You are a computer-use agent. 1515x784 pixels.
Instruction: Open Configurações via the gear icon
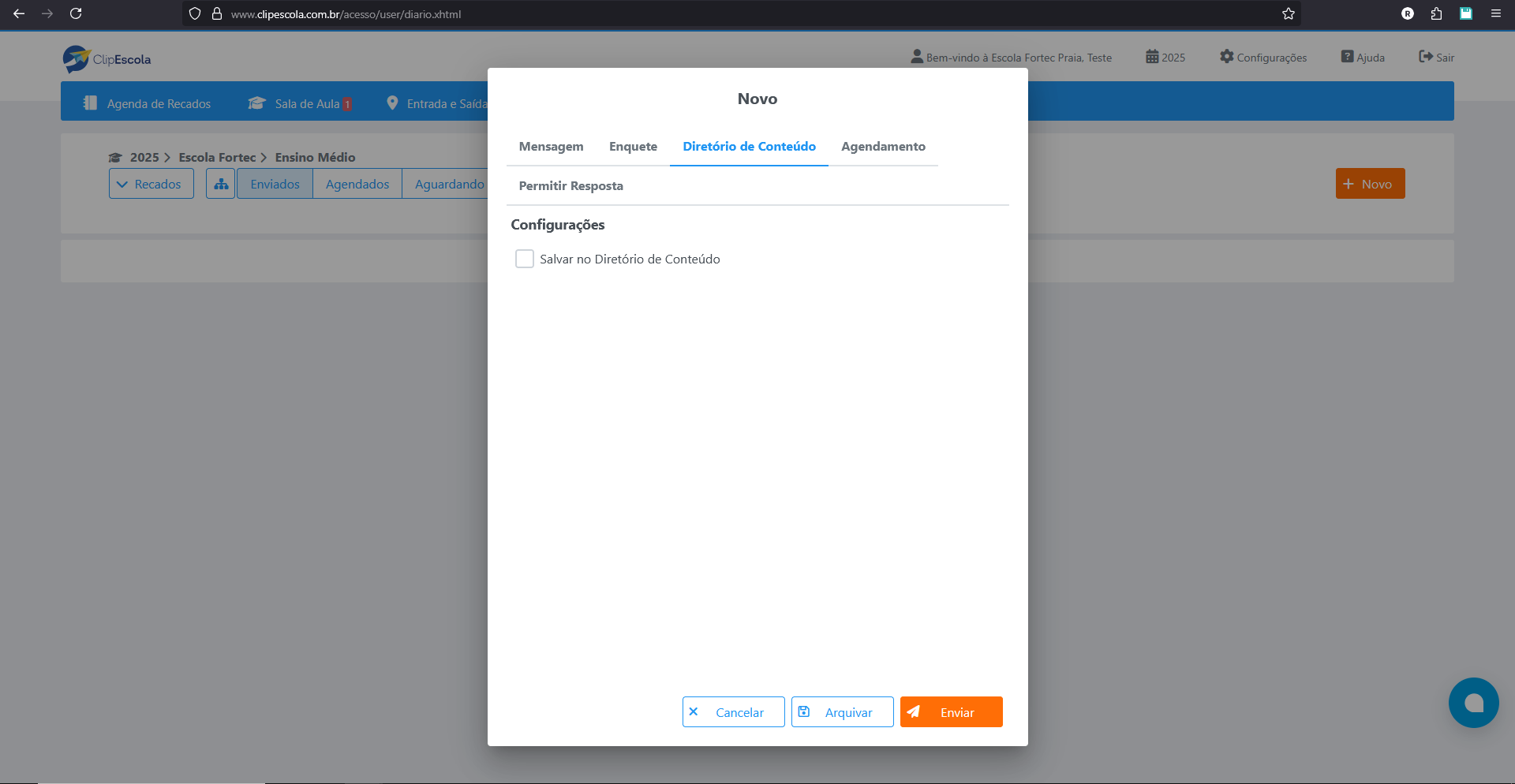coord(1226,57)
